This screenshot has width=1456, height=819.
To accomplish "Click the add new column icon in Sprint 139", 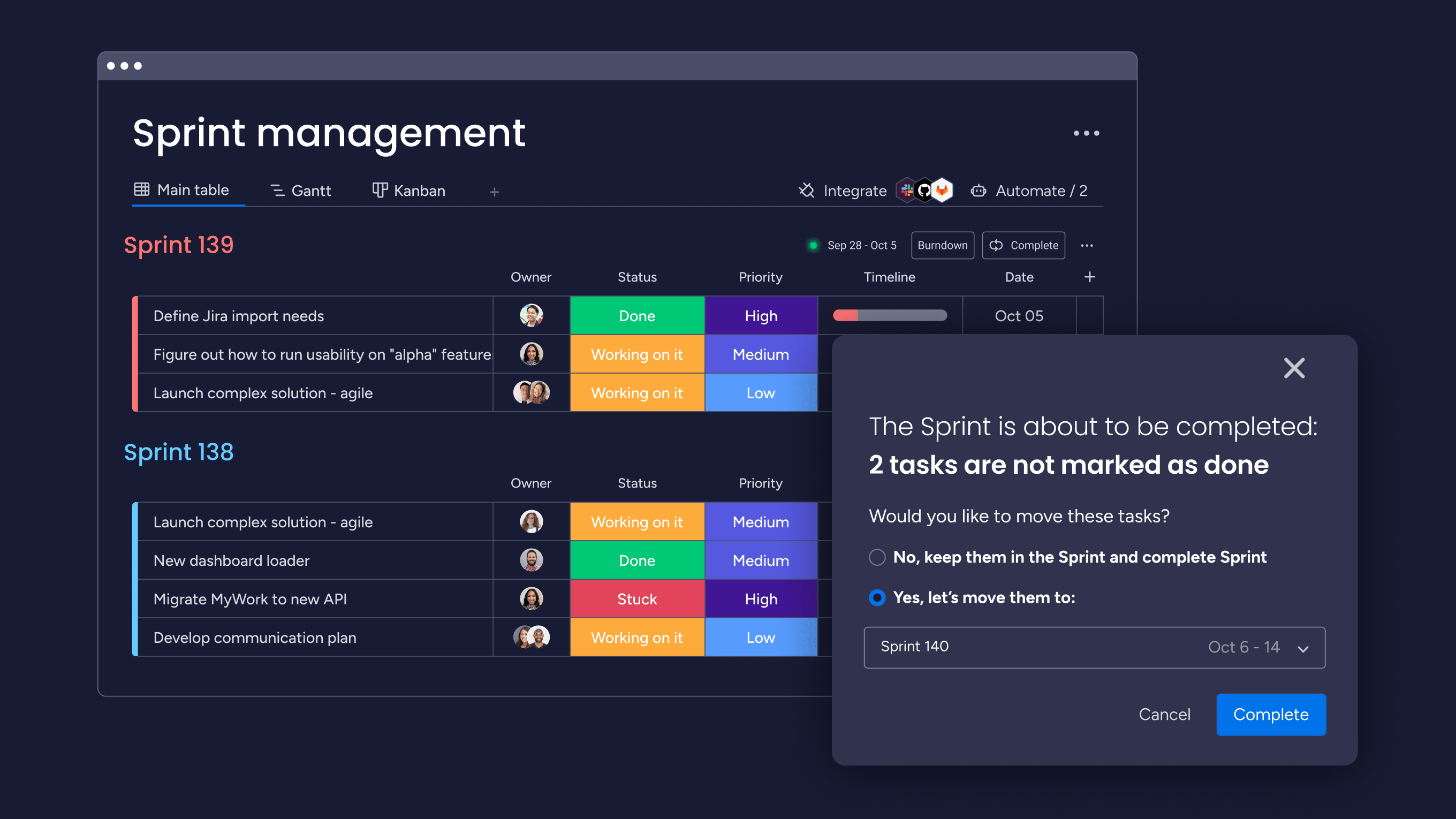I will click(1090, 277).
